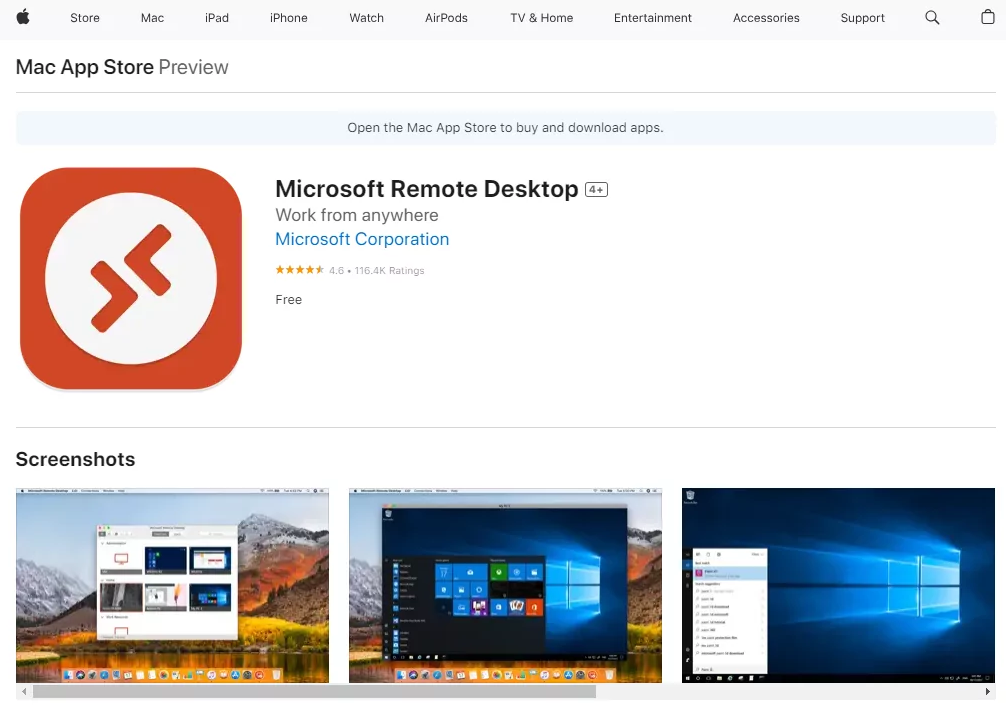
Task: Open the Microsoft Corporation developer link
Action: point(362,239)
